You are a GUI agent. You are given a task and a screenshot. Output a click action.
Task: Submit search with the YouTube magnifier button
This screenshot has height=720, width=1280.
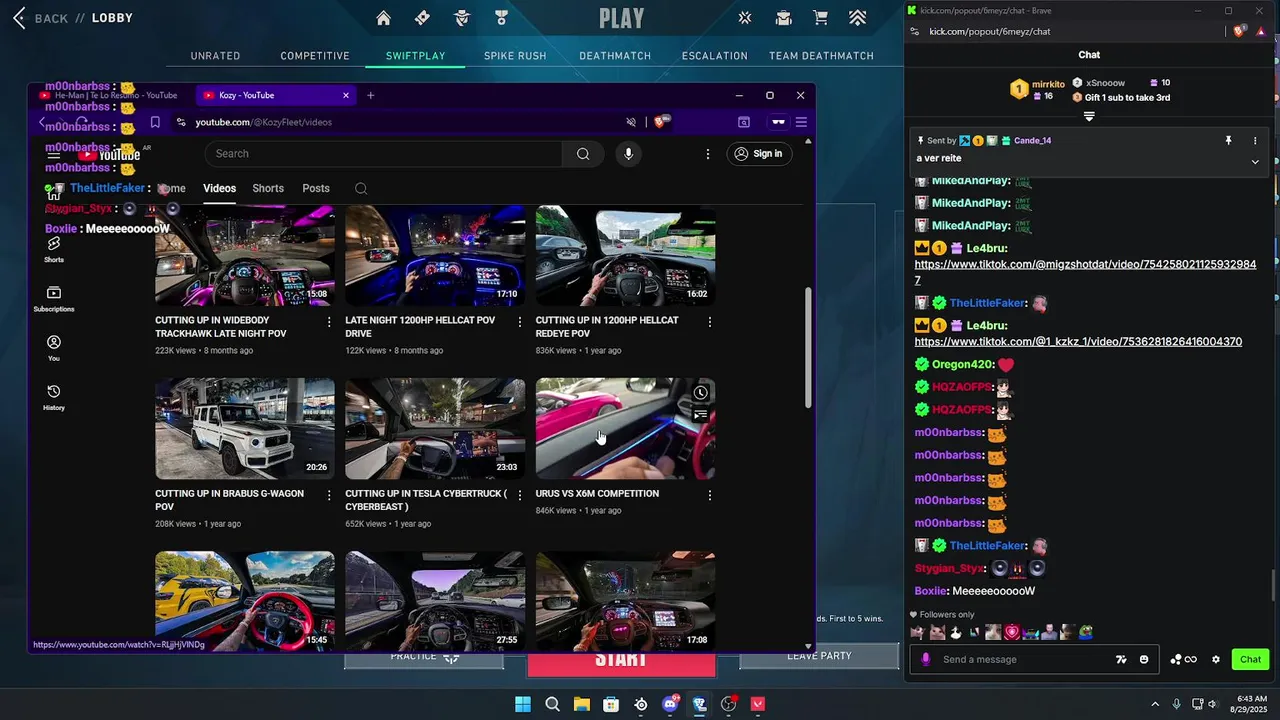583,153
